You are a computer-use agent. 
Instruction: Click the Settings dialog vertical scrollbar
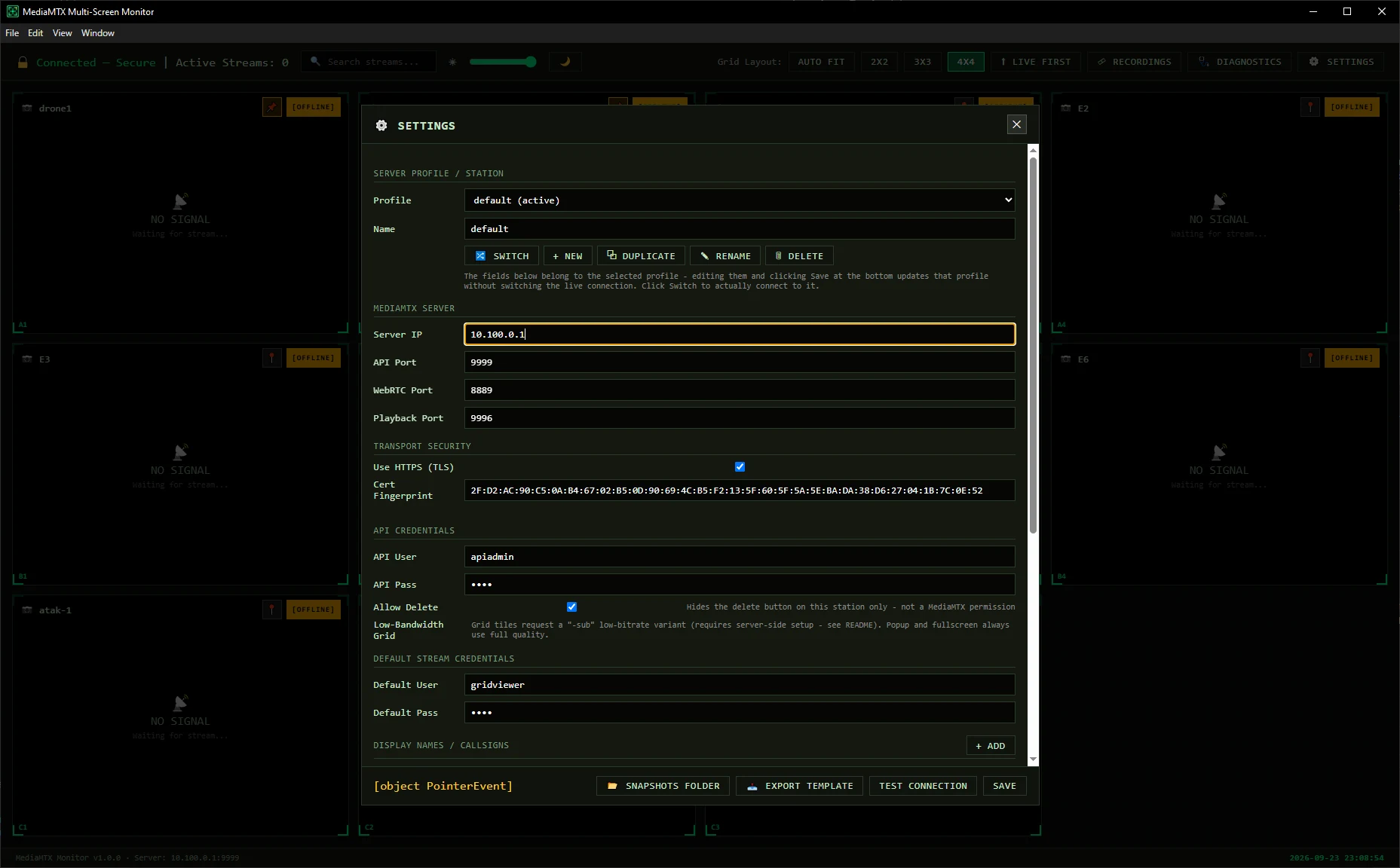point(1033,347)
